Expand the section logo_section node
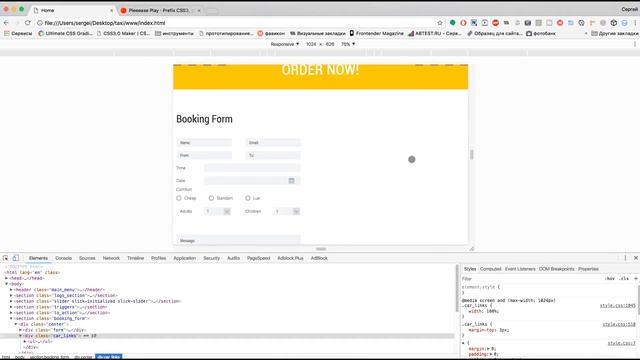640x360 pixels. point(11,295)
